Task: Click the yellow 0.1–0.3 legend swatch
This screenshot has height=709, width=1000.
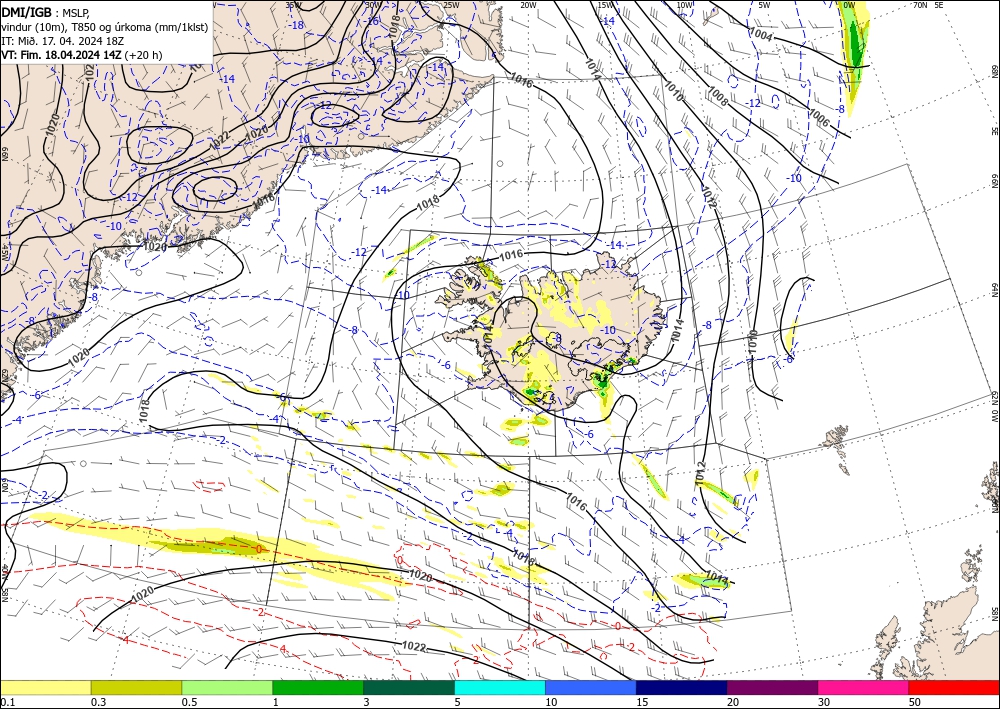Action: pyautogui.click(x=45, y=687)
